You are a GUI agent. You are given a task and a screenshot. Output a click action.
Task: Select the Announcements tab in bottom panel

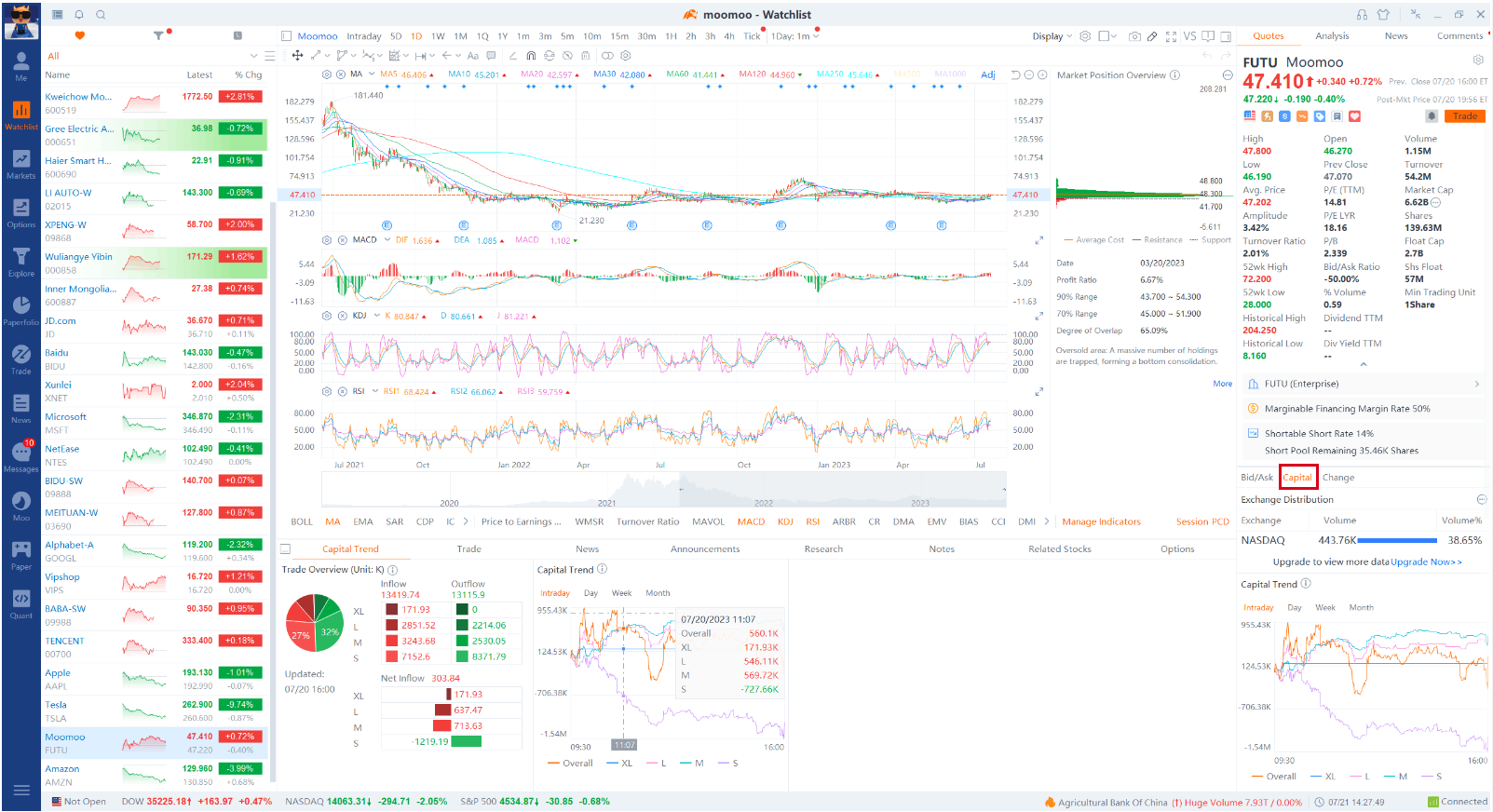coord(705,549)
